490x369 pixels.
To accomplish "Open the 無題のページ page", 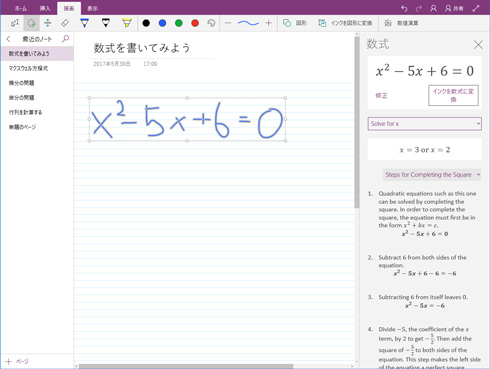I will coord(37,127).
